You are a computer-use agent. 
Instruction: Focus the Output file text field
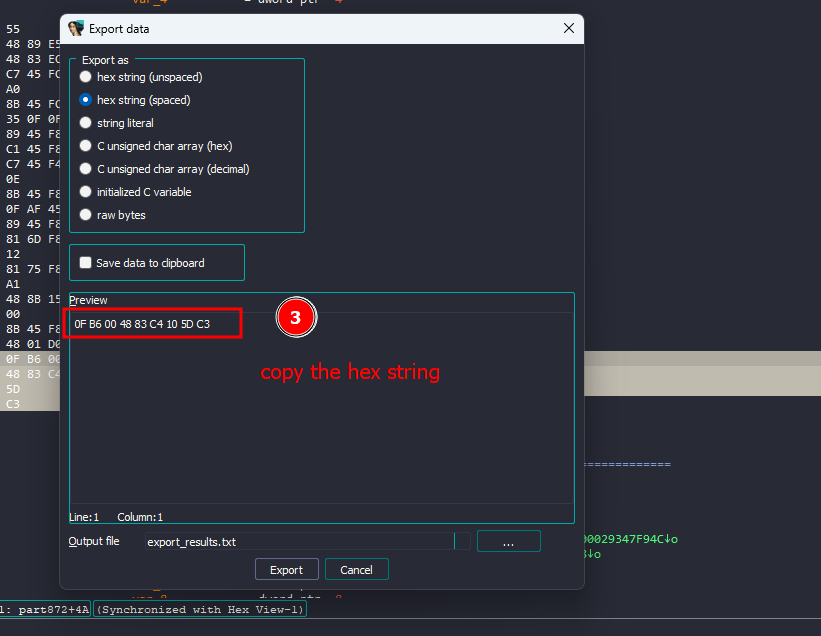[298, 542]
